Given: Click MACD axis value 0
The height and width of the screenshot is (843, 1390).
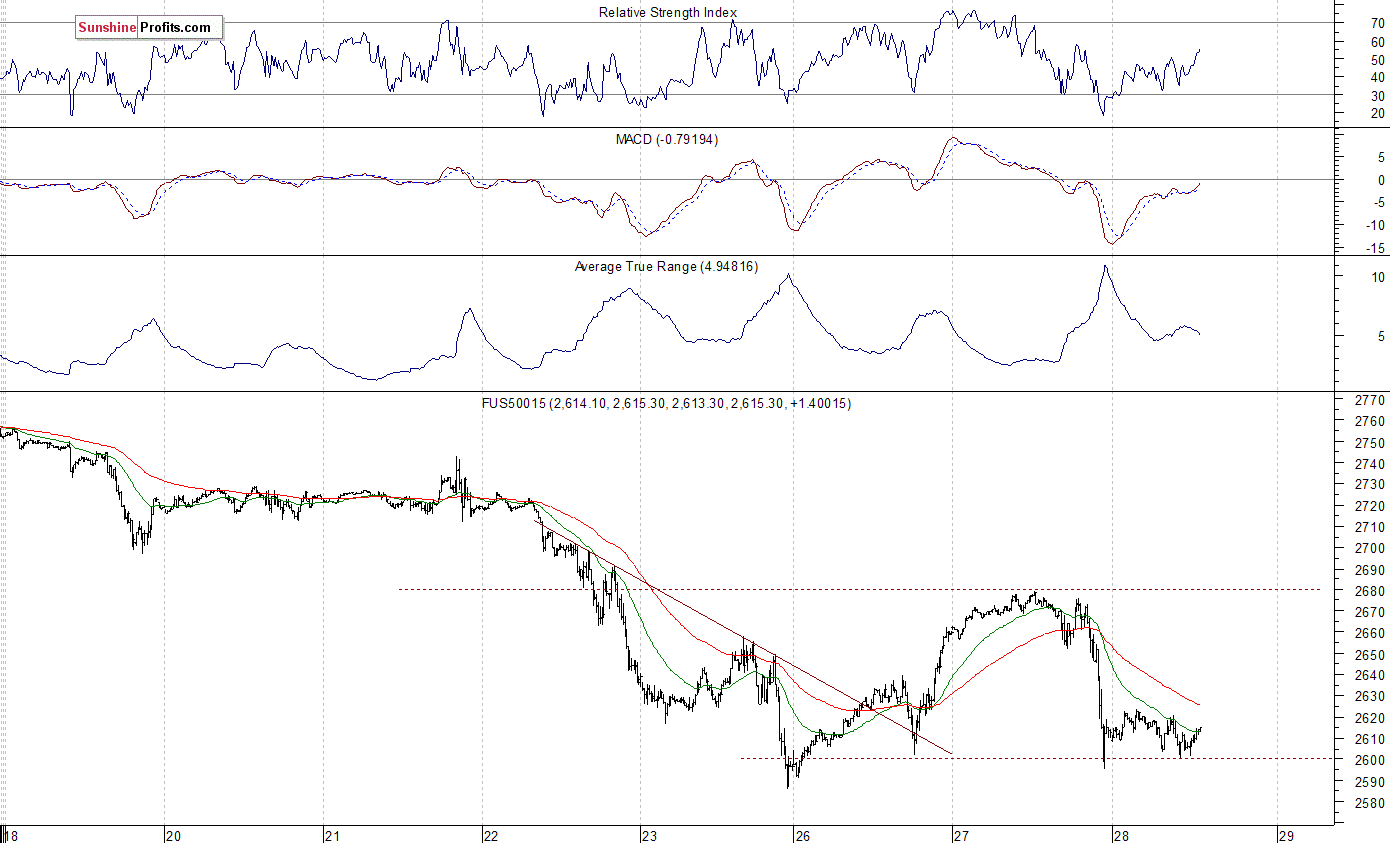Looking at the screenshot, I should click(1381, 181).
